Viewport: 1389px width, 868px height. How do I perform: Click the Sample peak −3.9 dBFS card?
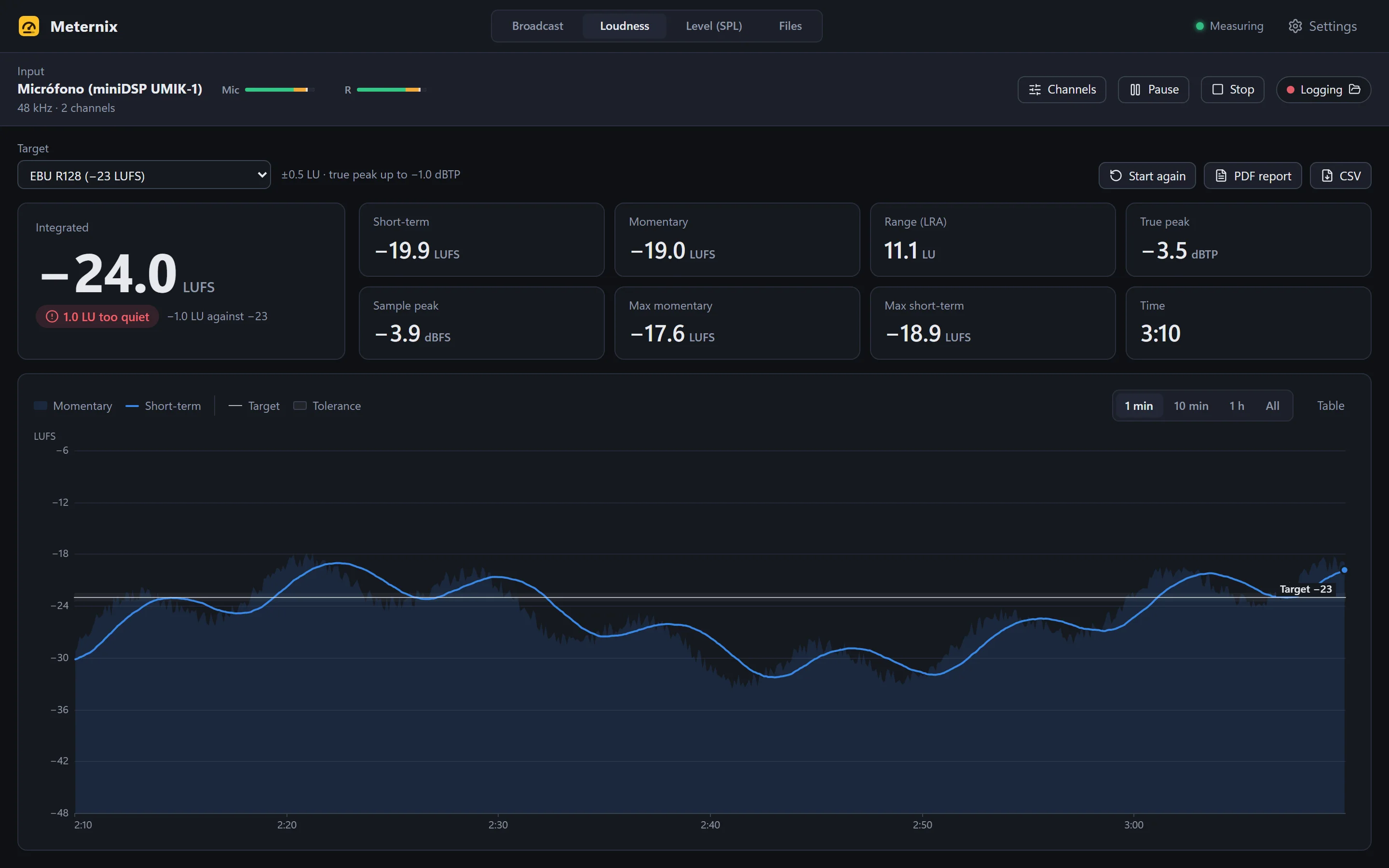(x=481, y=323)
